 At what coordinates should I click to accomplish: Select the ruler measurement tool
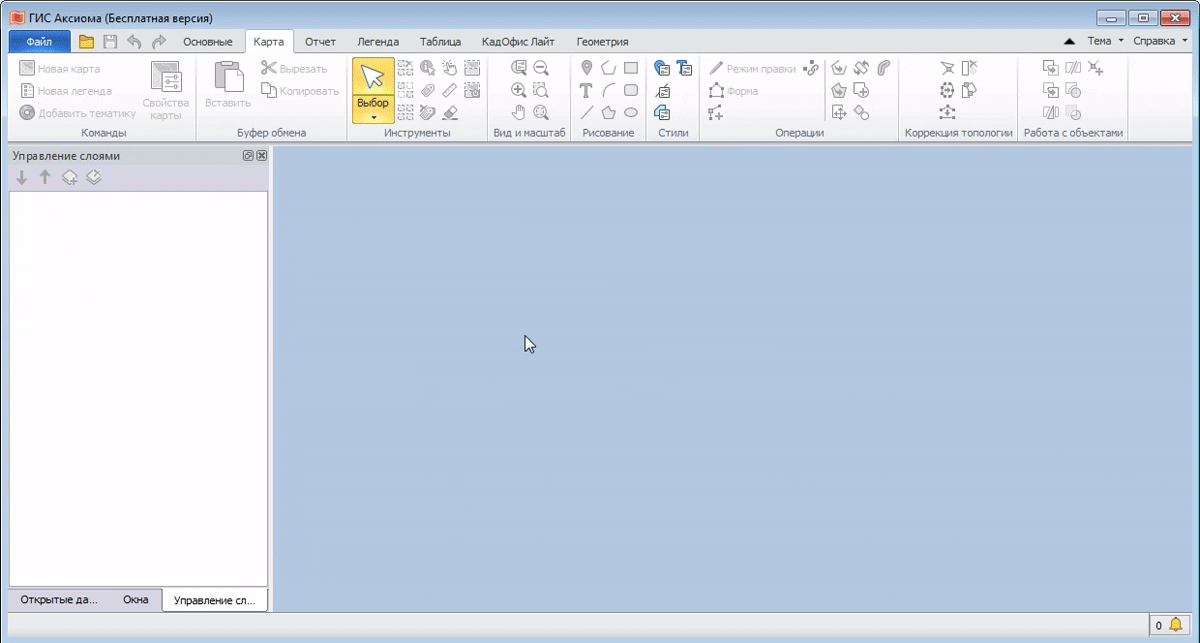450,90
